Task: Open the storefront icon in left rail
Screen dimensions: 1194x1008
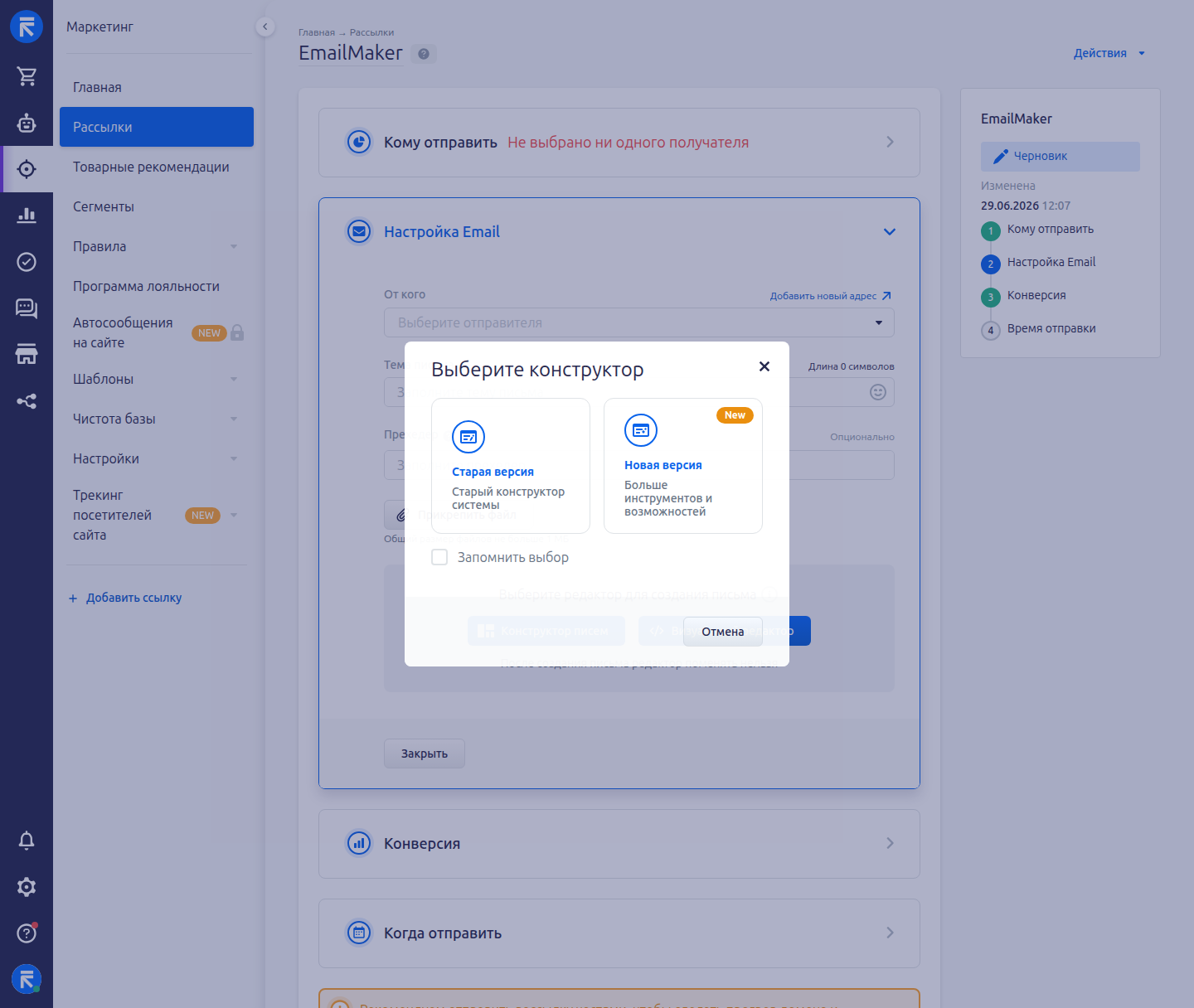Action: [x=27, y=355]
